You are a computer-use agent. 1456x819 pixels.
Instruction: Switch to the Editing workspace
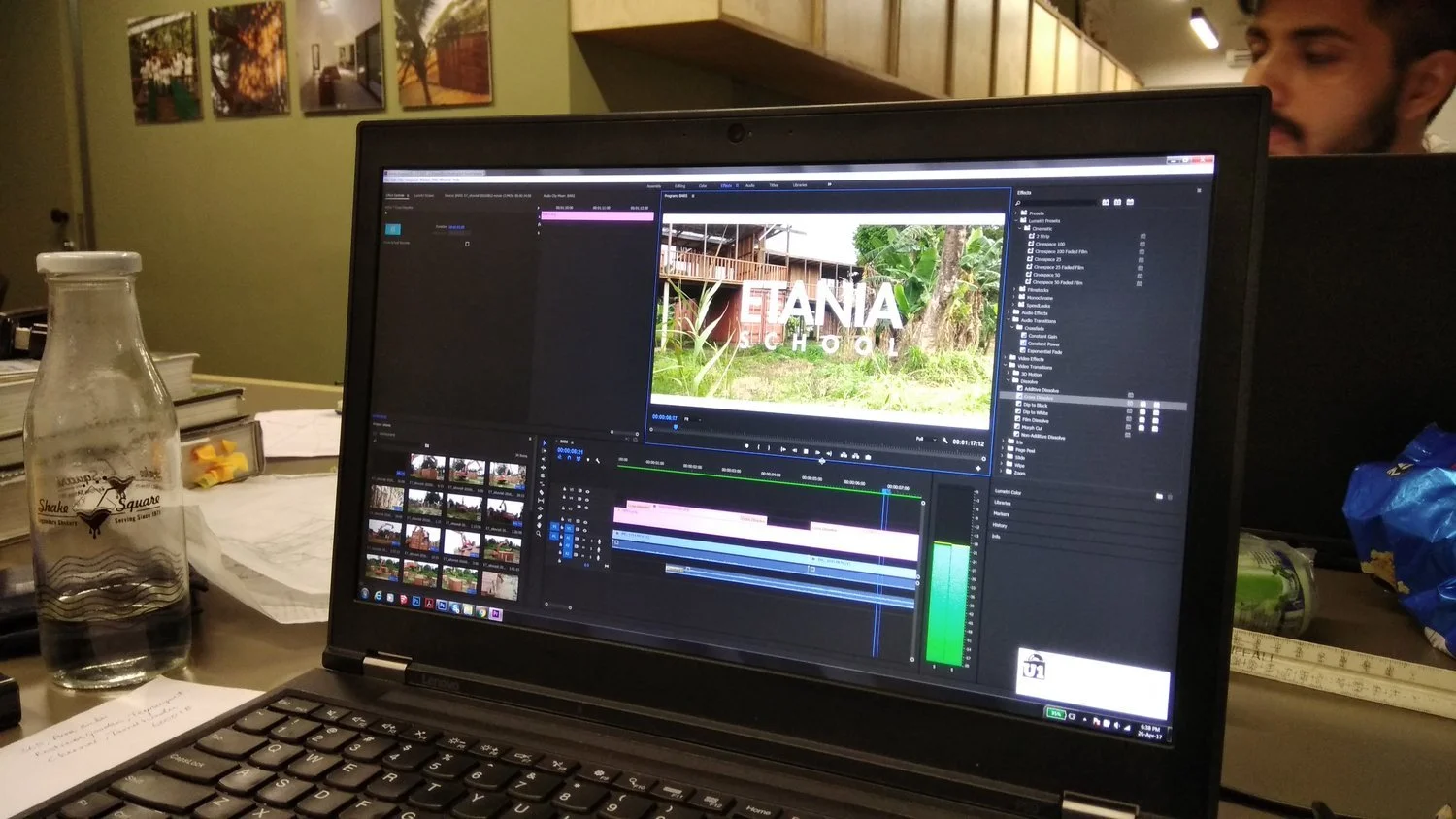679,186
